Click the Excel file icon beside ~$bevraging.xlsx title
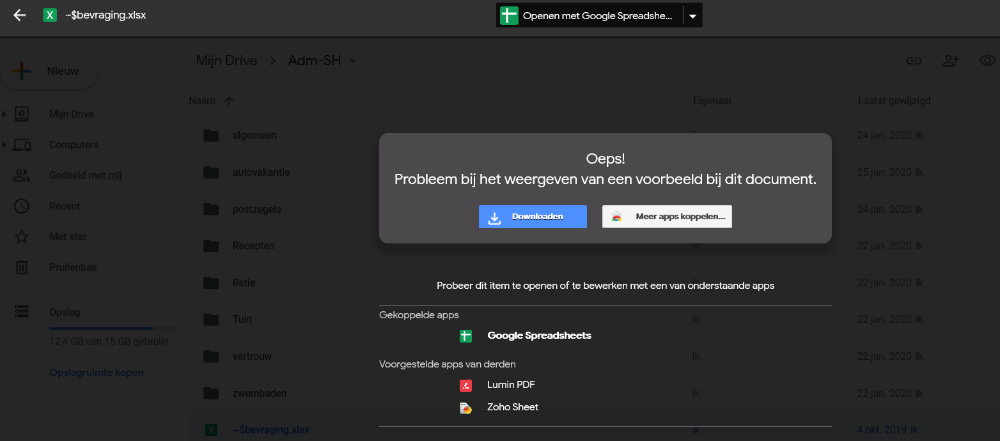Image resolution: width=1000 pixels, height=441 pixels. [50, 16]
